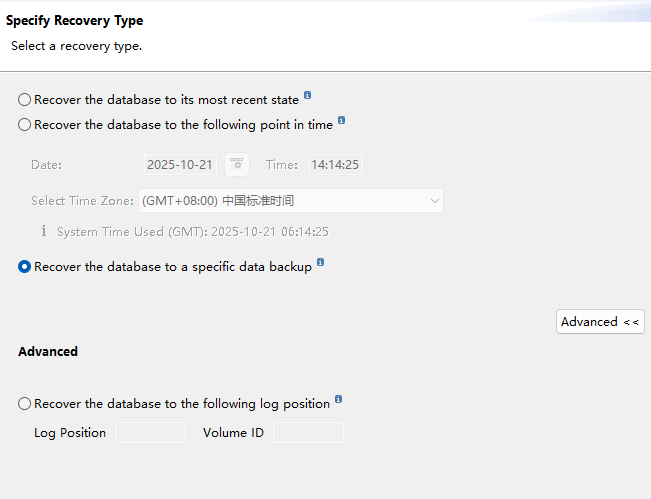Click the info icon before System Time Used
This screenshot has height=499, width=651.
coord(44,231)
